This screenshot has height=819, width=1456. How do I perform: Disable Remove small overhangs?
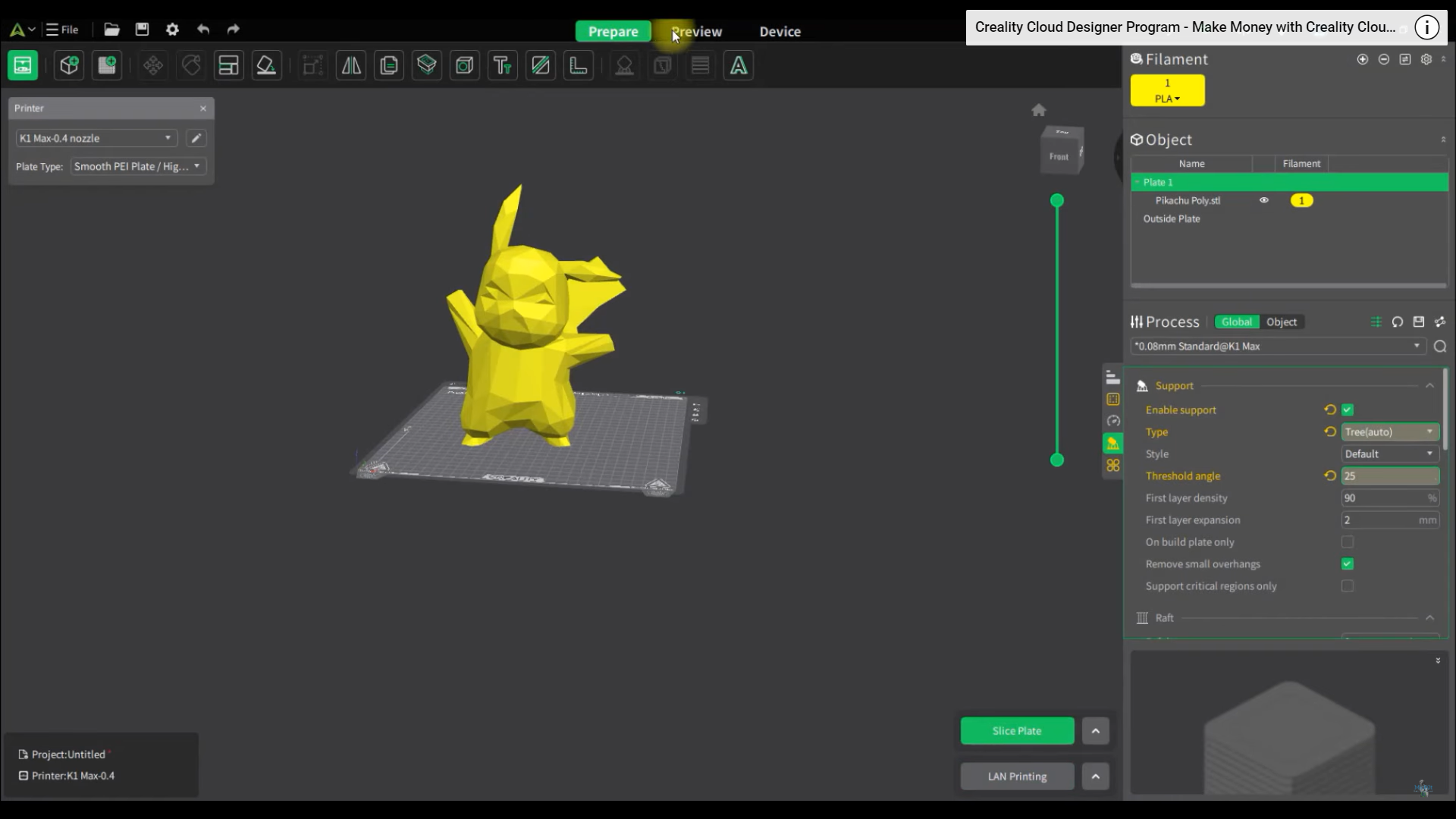click(x=1348, y=564)
